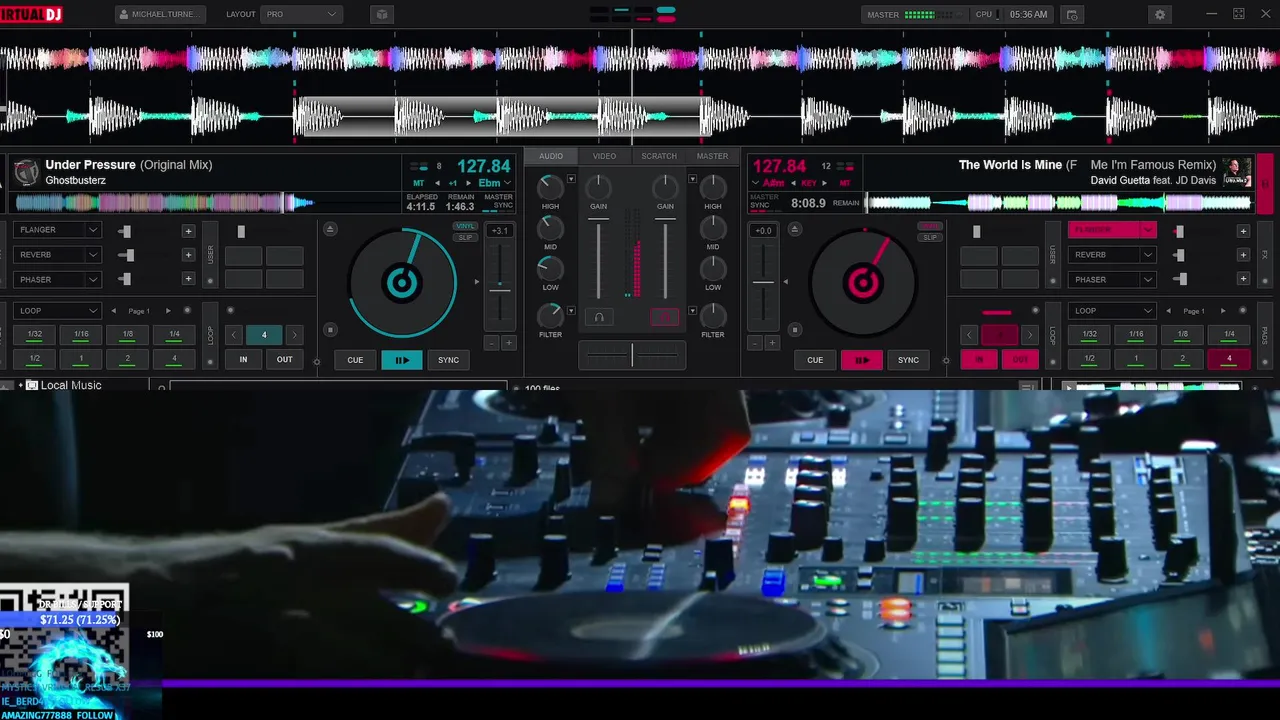This screenshot has height=720, width=1280.
Task: Select Local Music folder in browser
Action: 70,385
